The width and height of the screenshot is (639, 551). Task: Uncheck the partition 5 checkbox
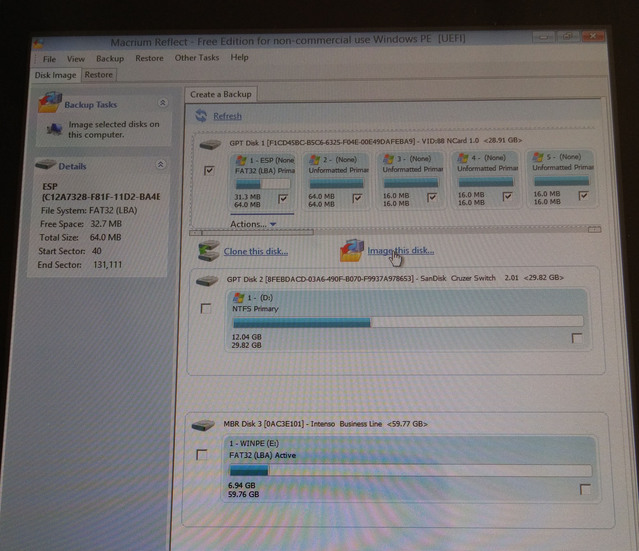pyautogui.click(x=583, y=196)
